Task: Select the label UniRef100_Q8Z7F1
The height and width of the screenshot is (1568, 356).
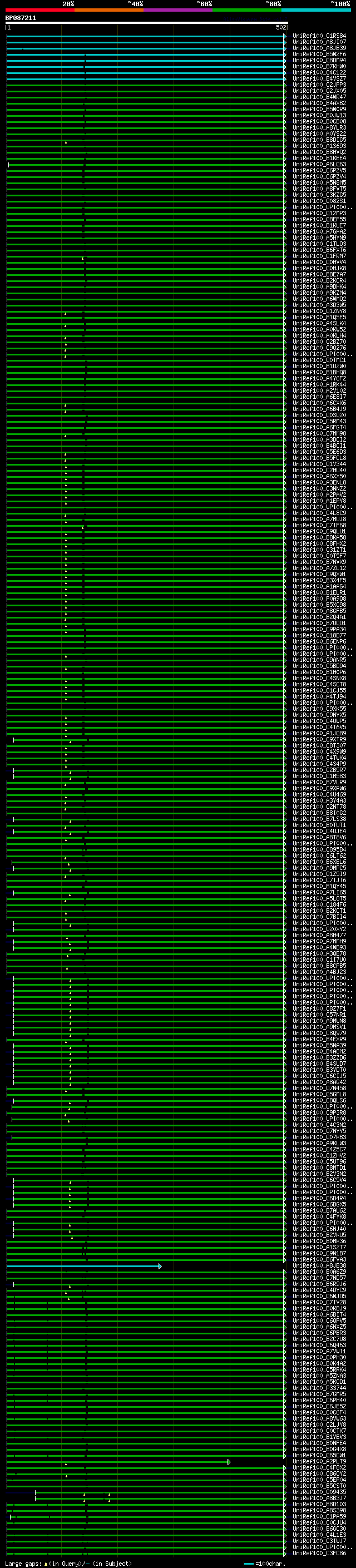Action: (319, 1008)
